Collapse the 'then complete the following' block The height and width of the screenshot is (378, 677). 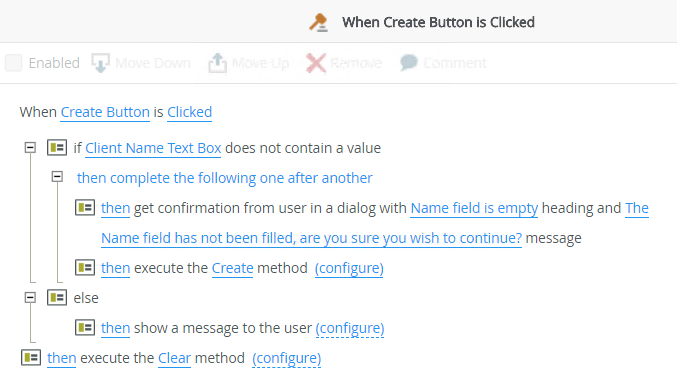coord(57,176)
